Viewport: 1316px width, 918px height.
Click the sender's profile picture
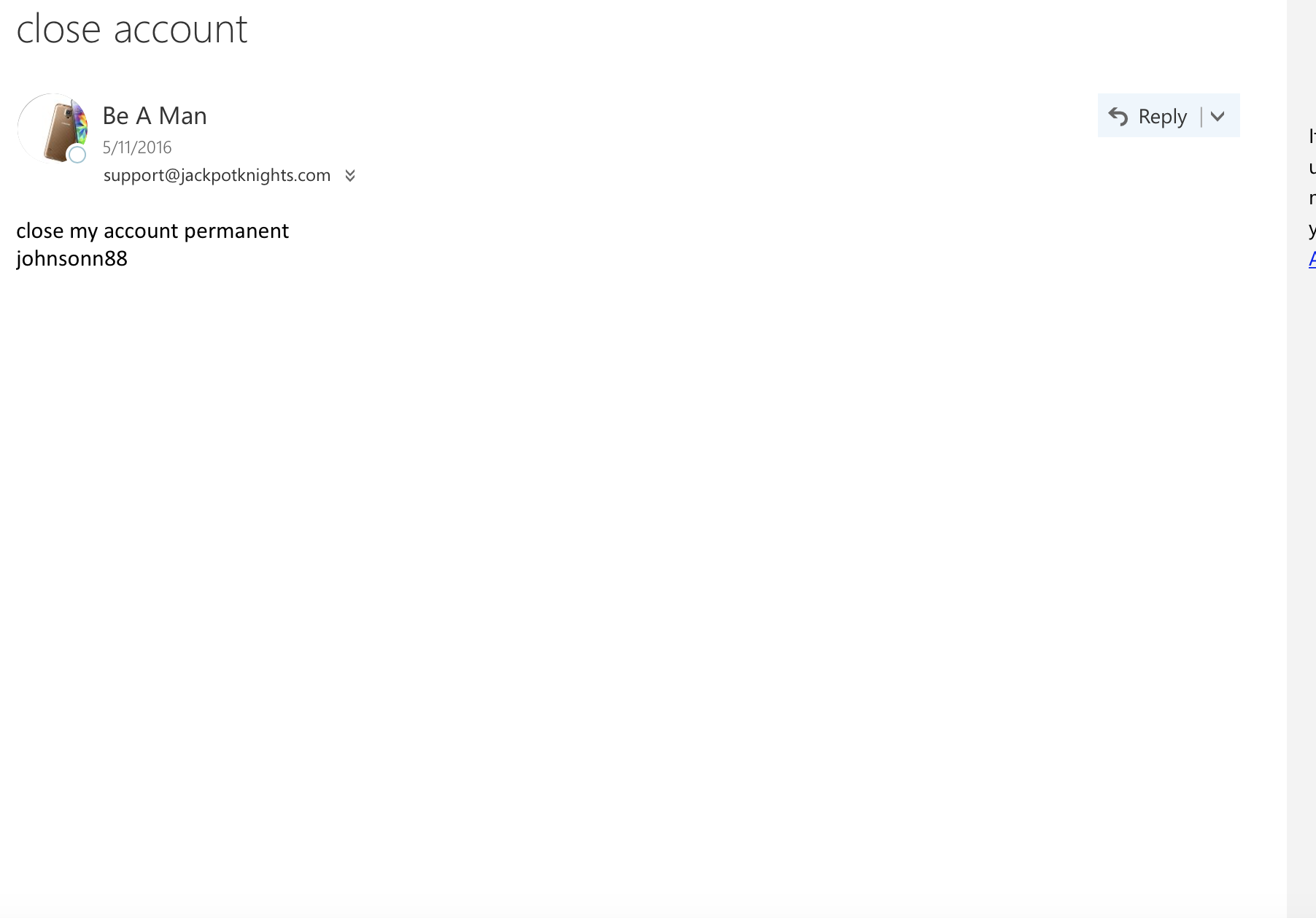coord(53,128)
